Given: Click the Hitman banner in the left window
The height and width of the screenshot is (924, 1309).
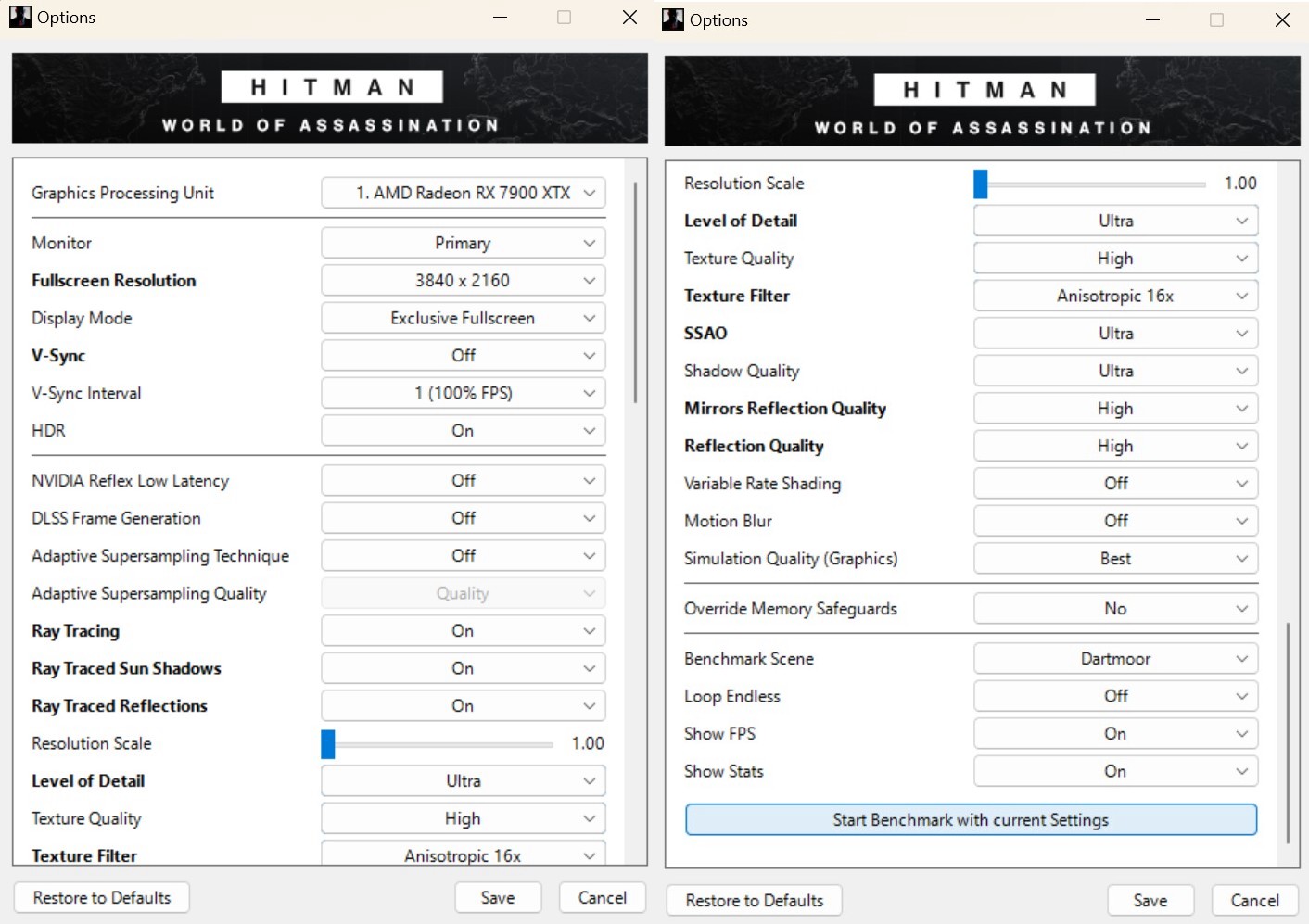Looking at the screenshot, I should click(330, 98).
